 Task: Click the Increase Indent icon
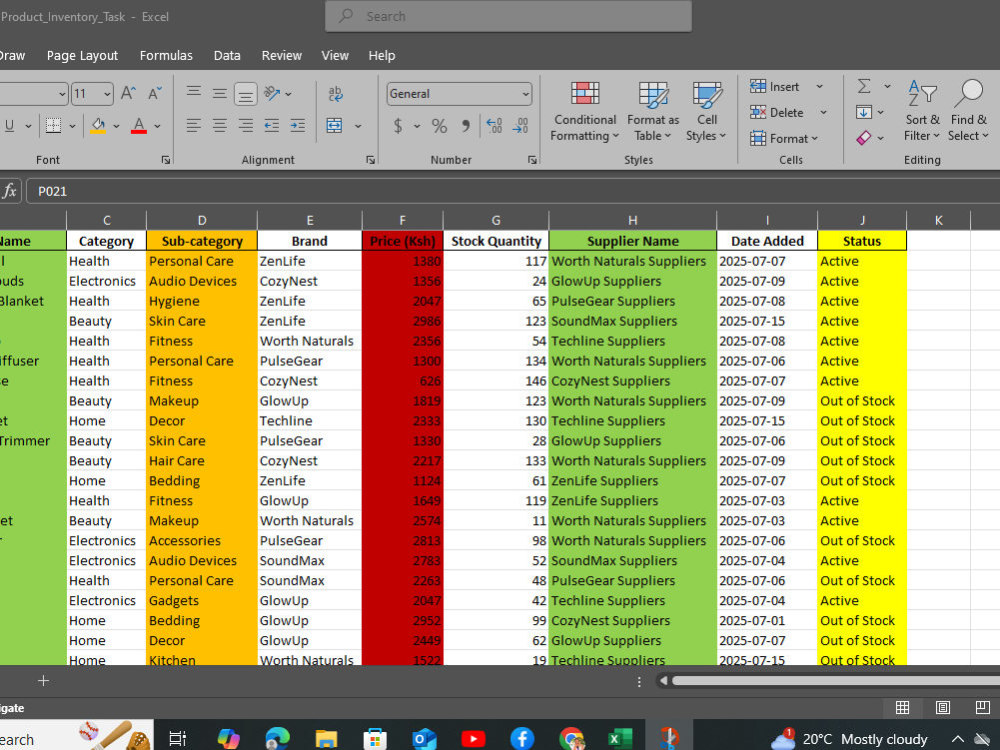298,126
